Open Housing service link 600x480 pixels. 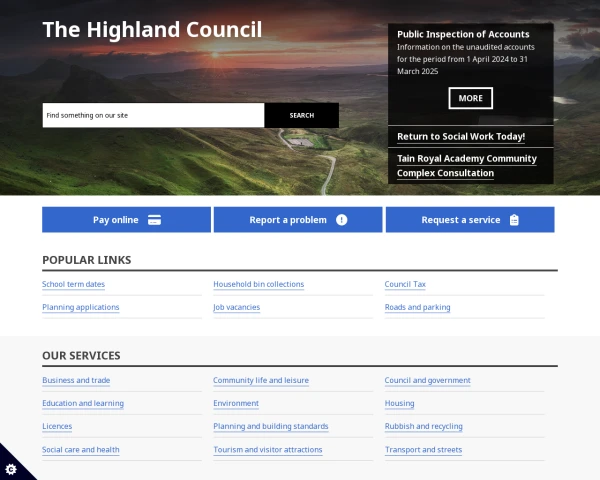(x=399, y=403)
